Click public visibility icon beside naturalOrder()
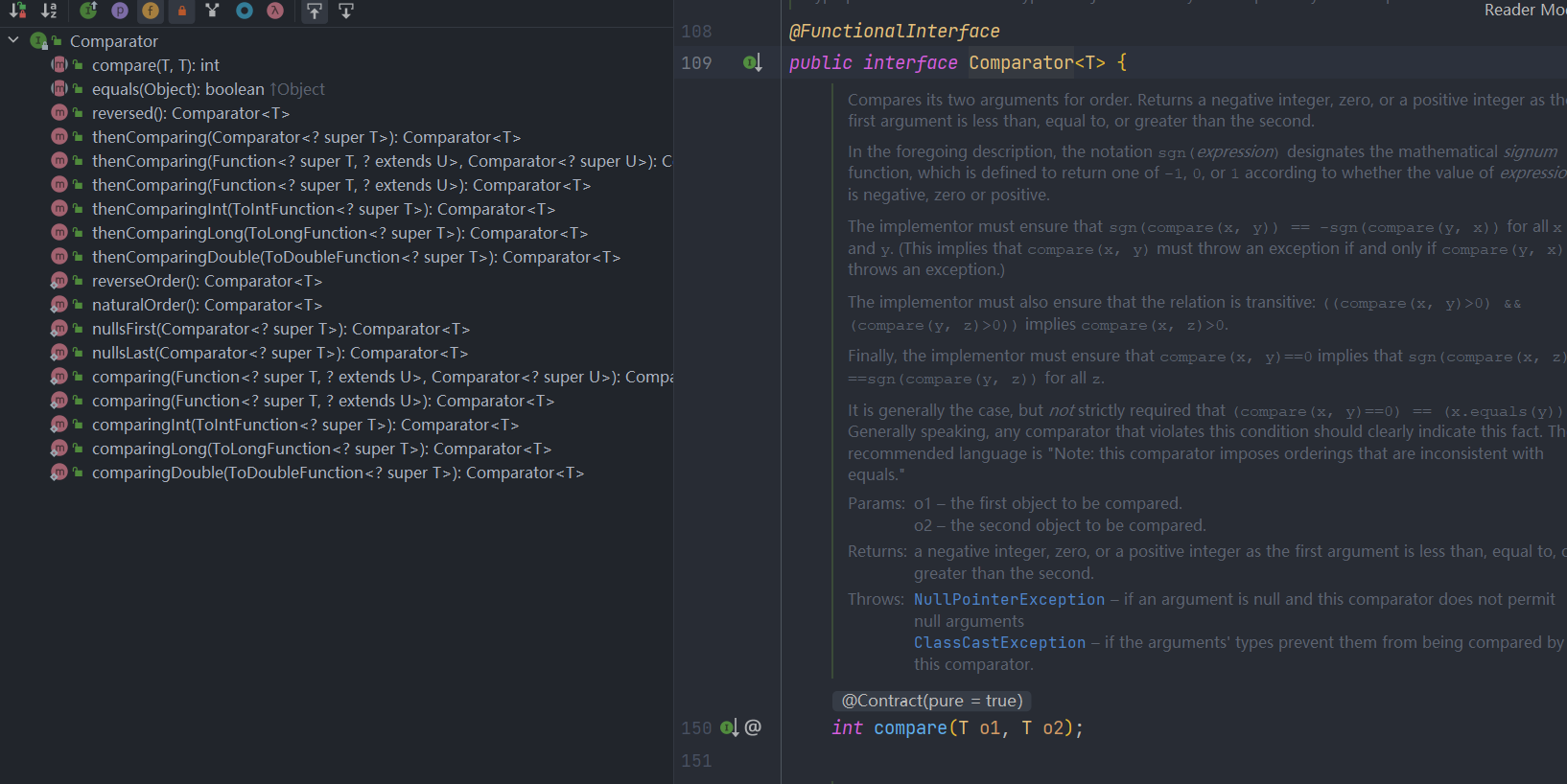This screenshot has height=784, width=1567. click(78, 304)
